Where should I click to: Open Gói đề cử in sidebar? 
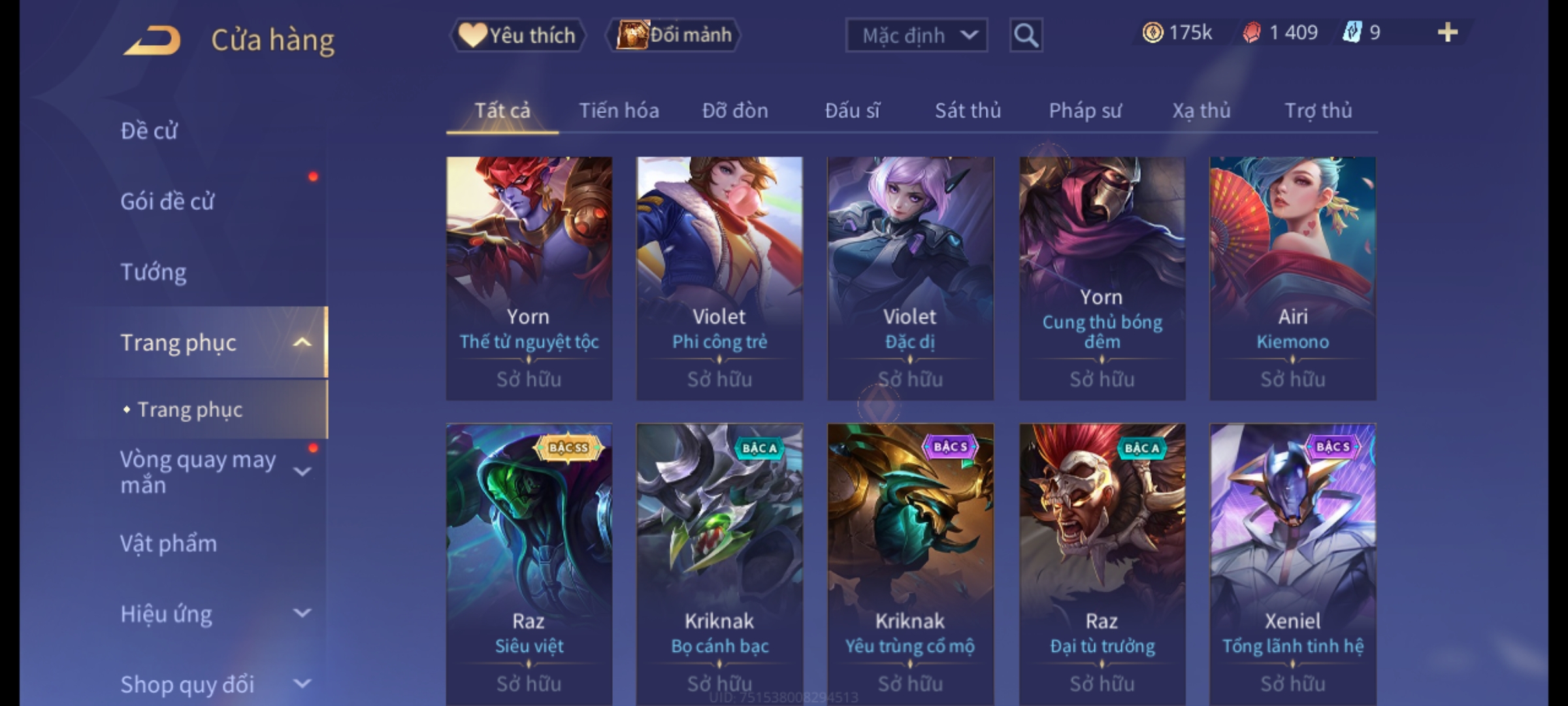click(x=167, y=201)
